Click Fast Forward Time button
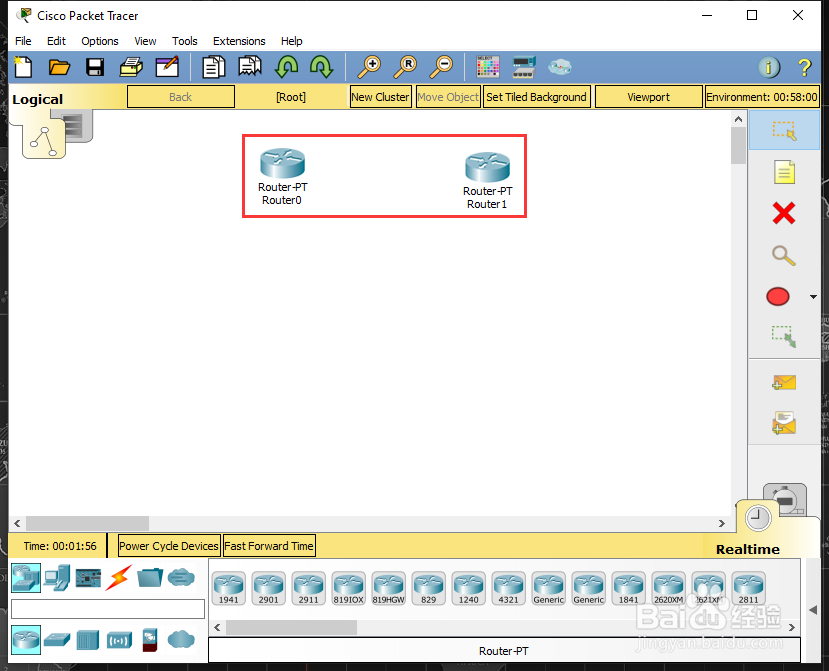The height and width of the screenshot is (671, 829). pyautogui.click(x=269, y=546)
